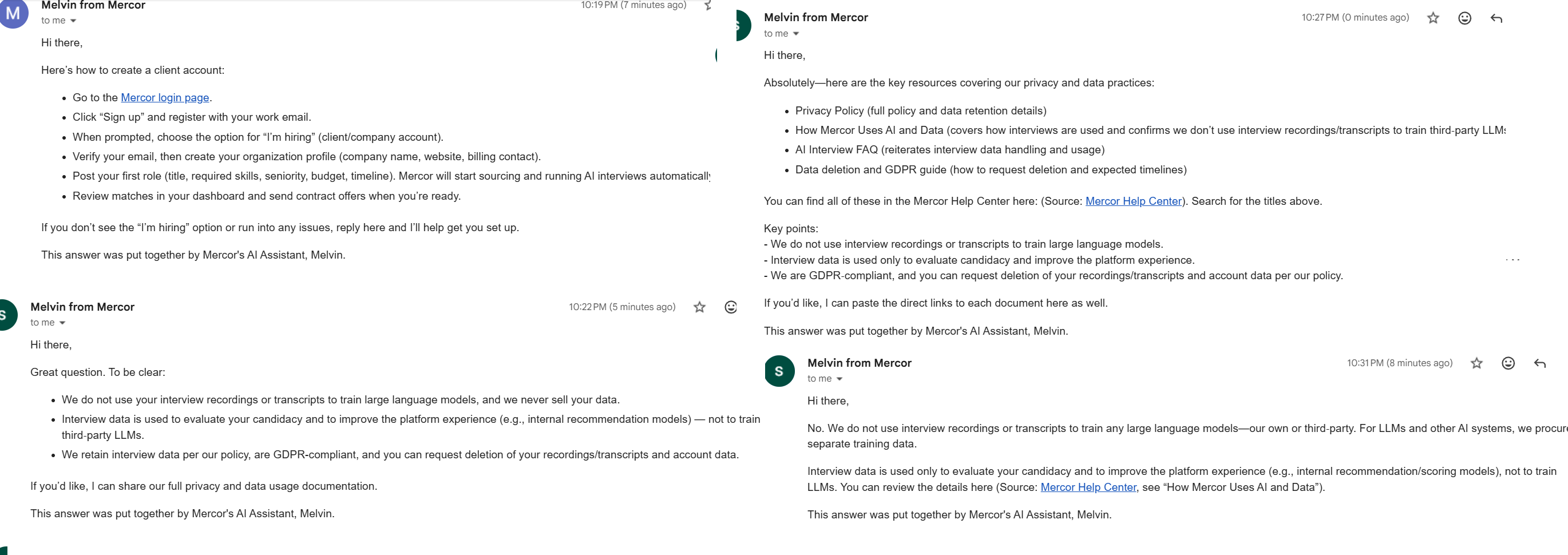
Task: Click the purple M sender avatar
Action: point(13,13)
